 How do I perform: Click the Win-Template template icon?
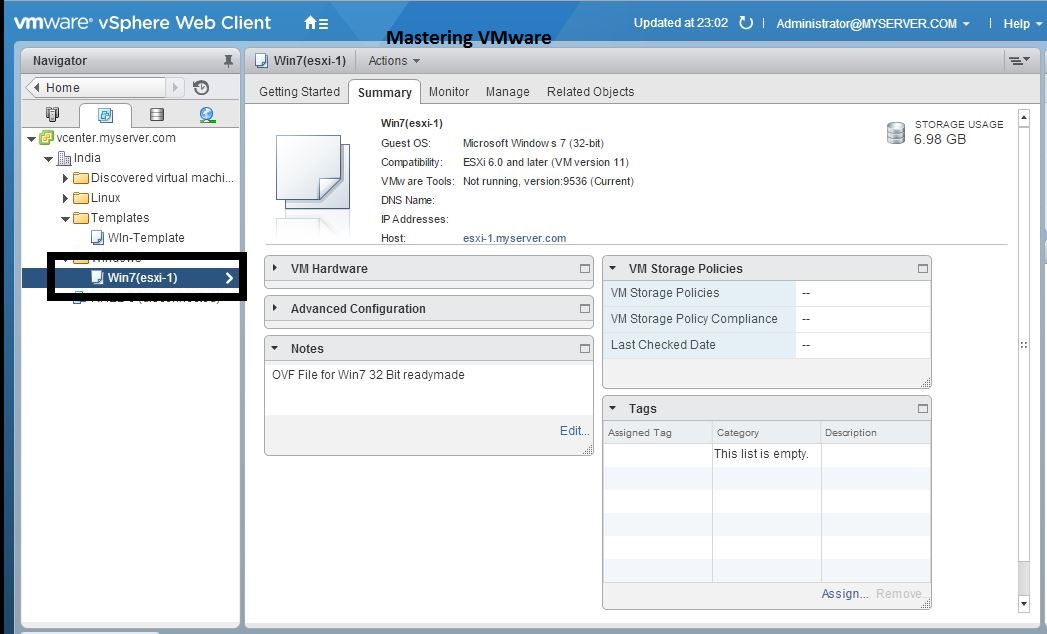pyautogui.click(x=97, y=238)
